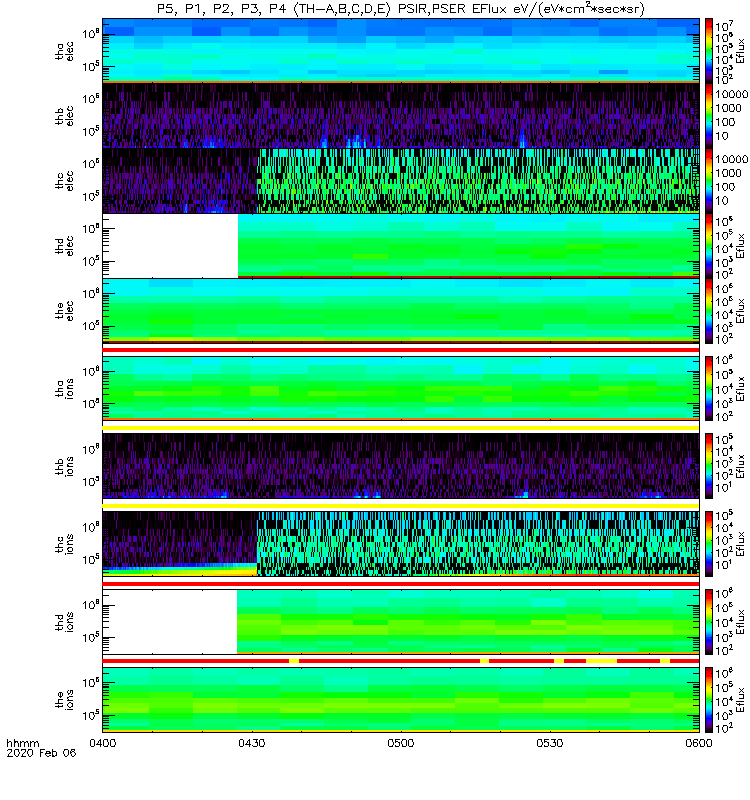750x800 pixels.
Task: Click the cyan data region of thc ions panel
Action: [x=478, y=543]
